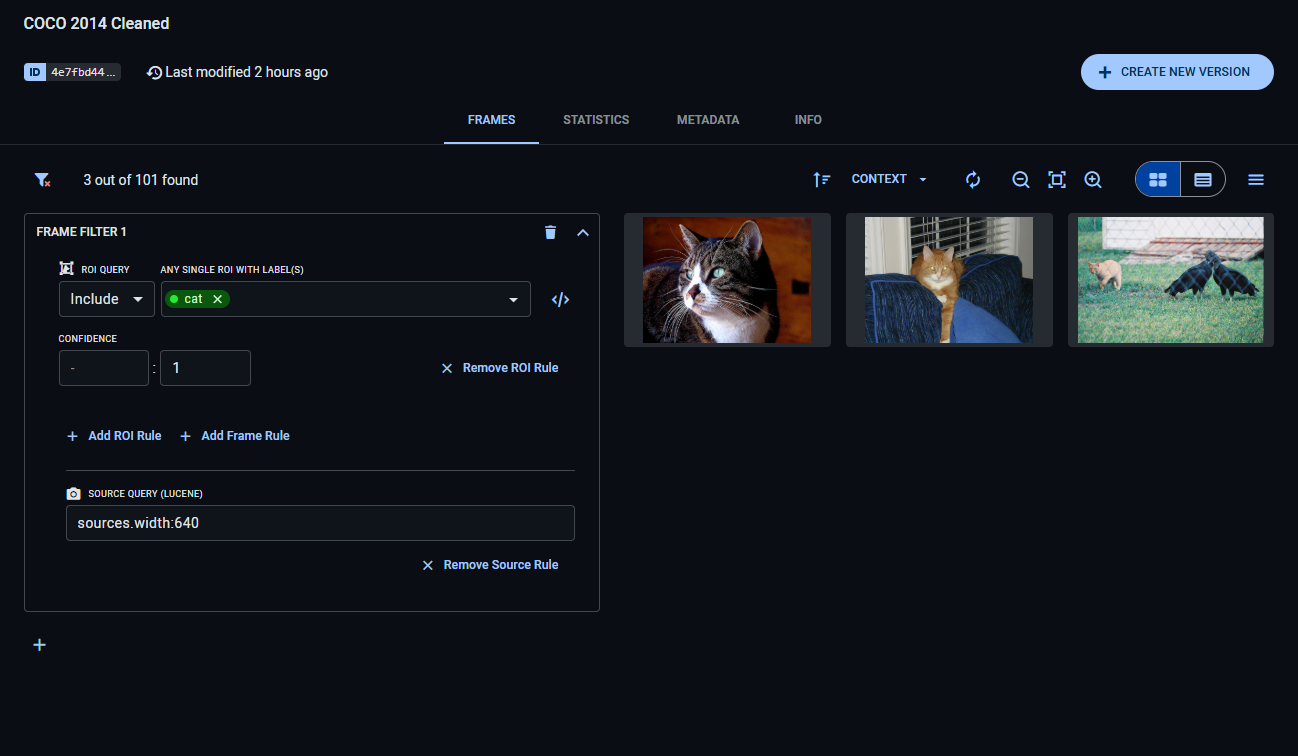Delete Frame Filter 1 with the trash icon
The height and width of the screenshot is (756, 1298).
click(x=550, y=232)
